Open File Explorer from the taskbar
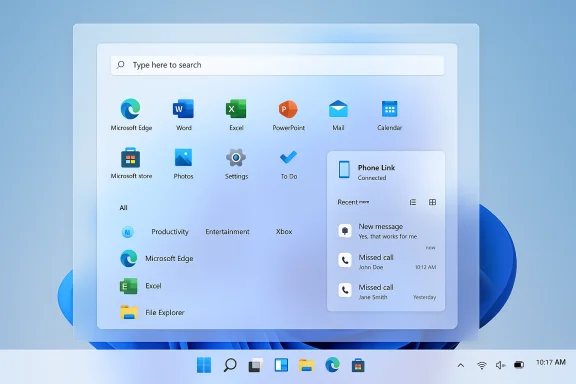The image size is (576, 384). [x=306, y=365]
